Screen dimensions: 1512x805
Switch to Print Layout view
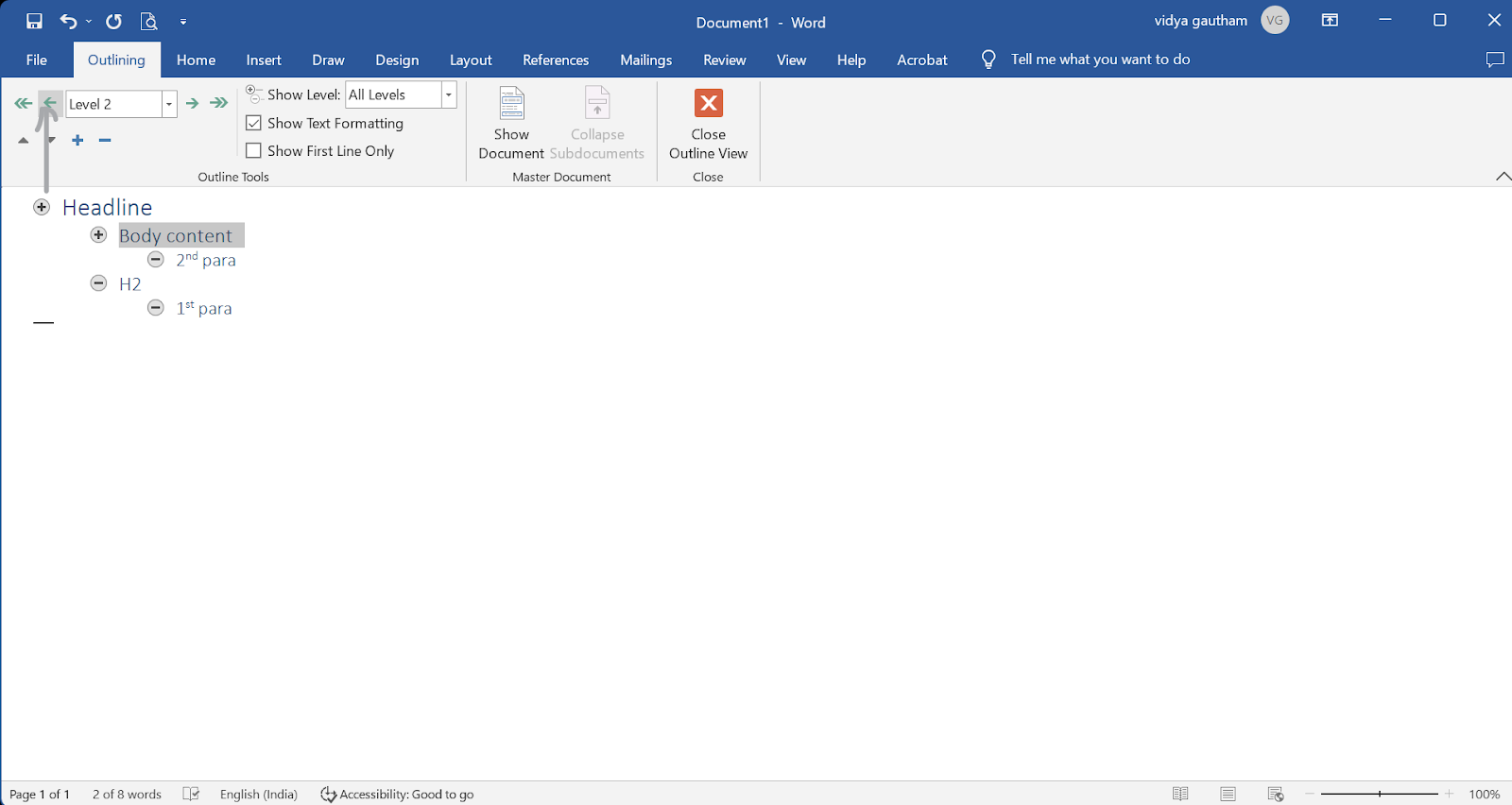pyautogui.click(x=1228, y=794)
